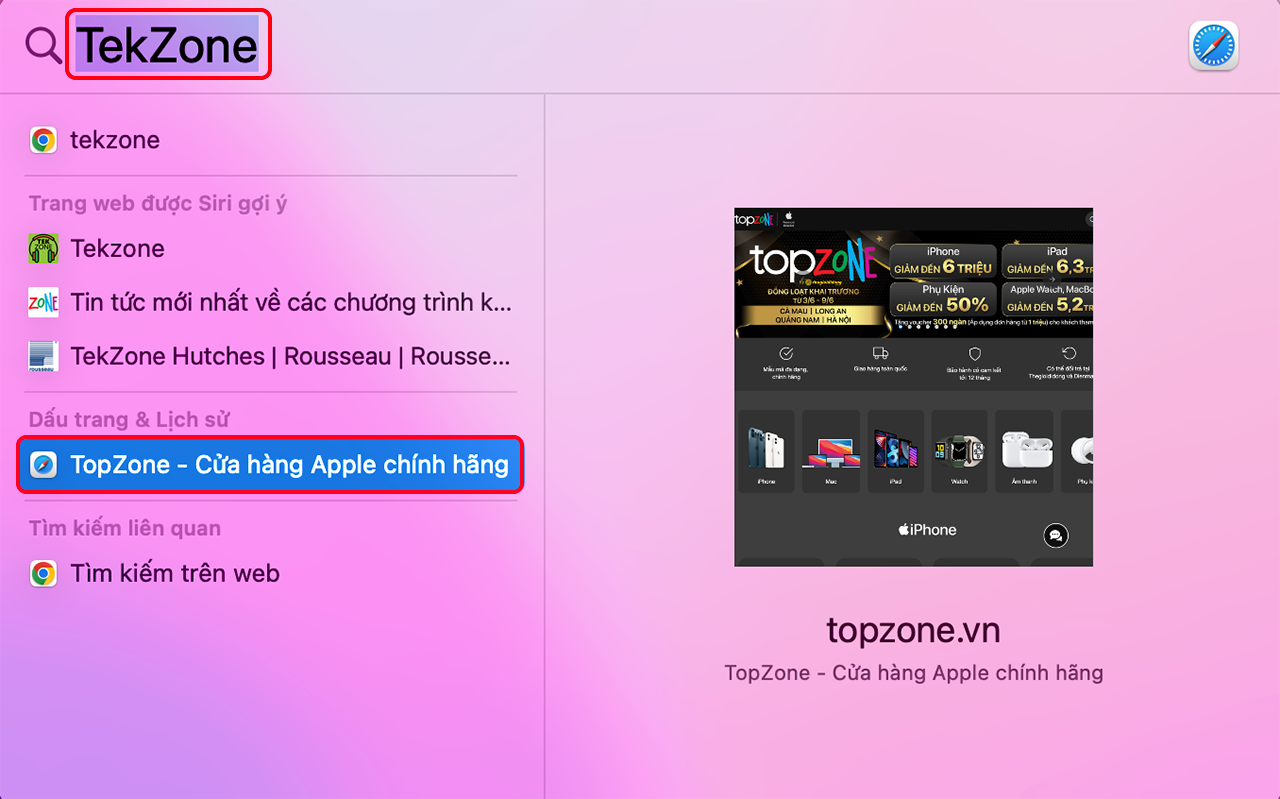
Task: Click into the TekZone search field
Action: [x=168, y=45]
